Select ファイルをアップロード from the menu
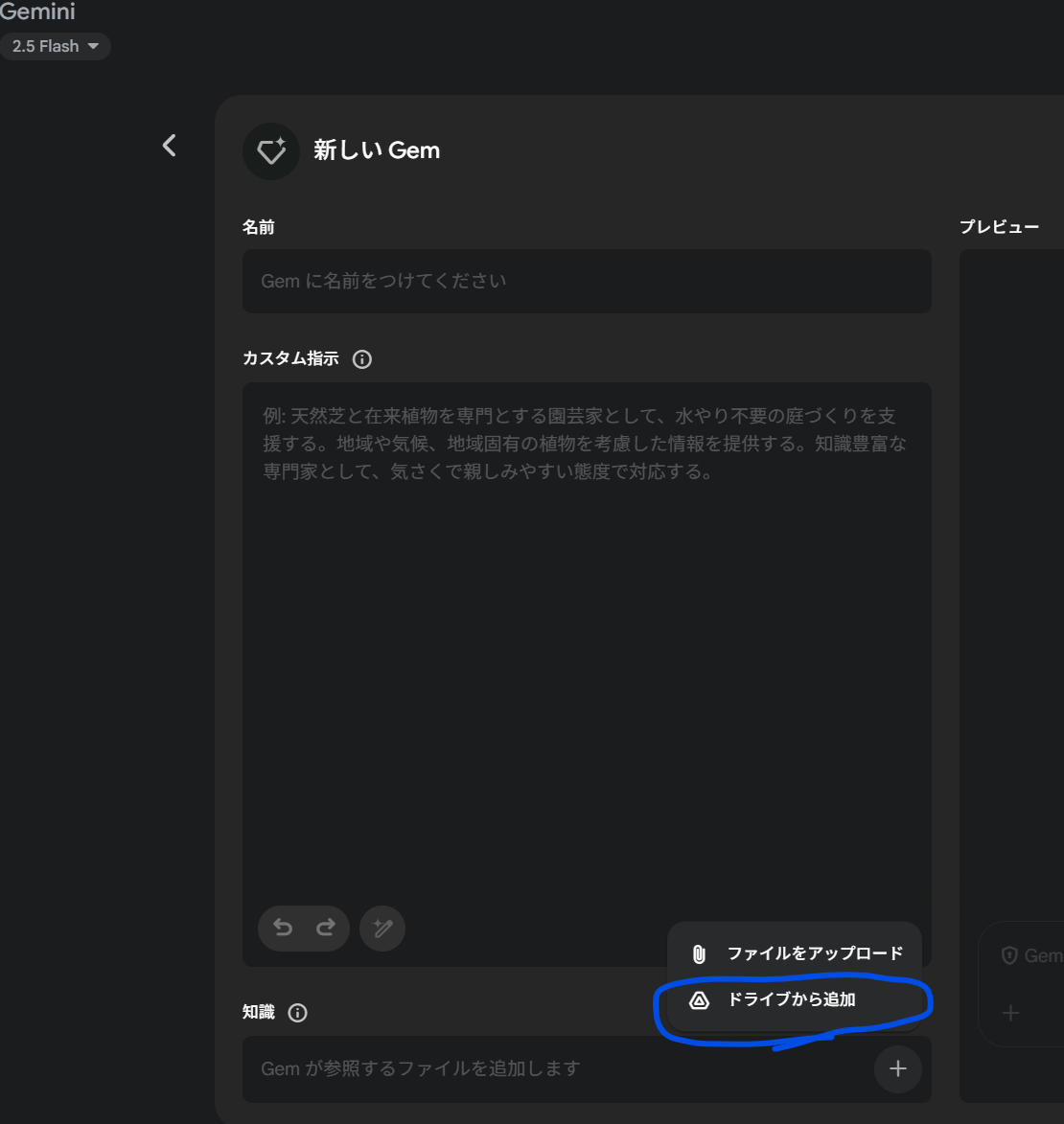The image size is (1064, 1124). coord(795,953)
